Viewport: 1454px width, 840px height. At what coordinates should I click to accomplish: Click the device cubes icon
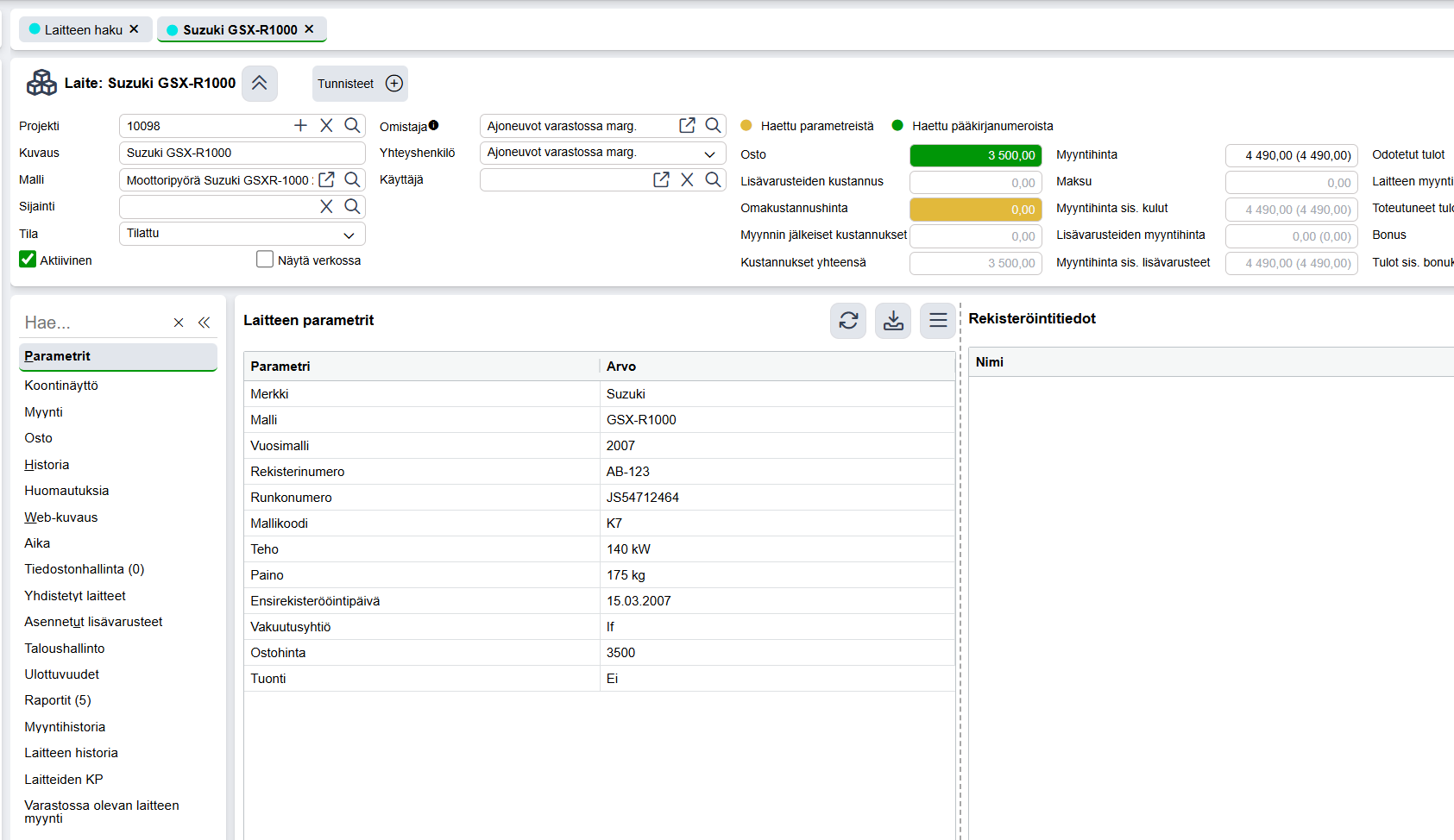[41, 83]
